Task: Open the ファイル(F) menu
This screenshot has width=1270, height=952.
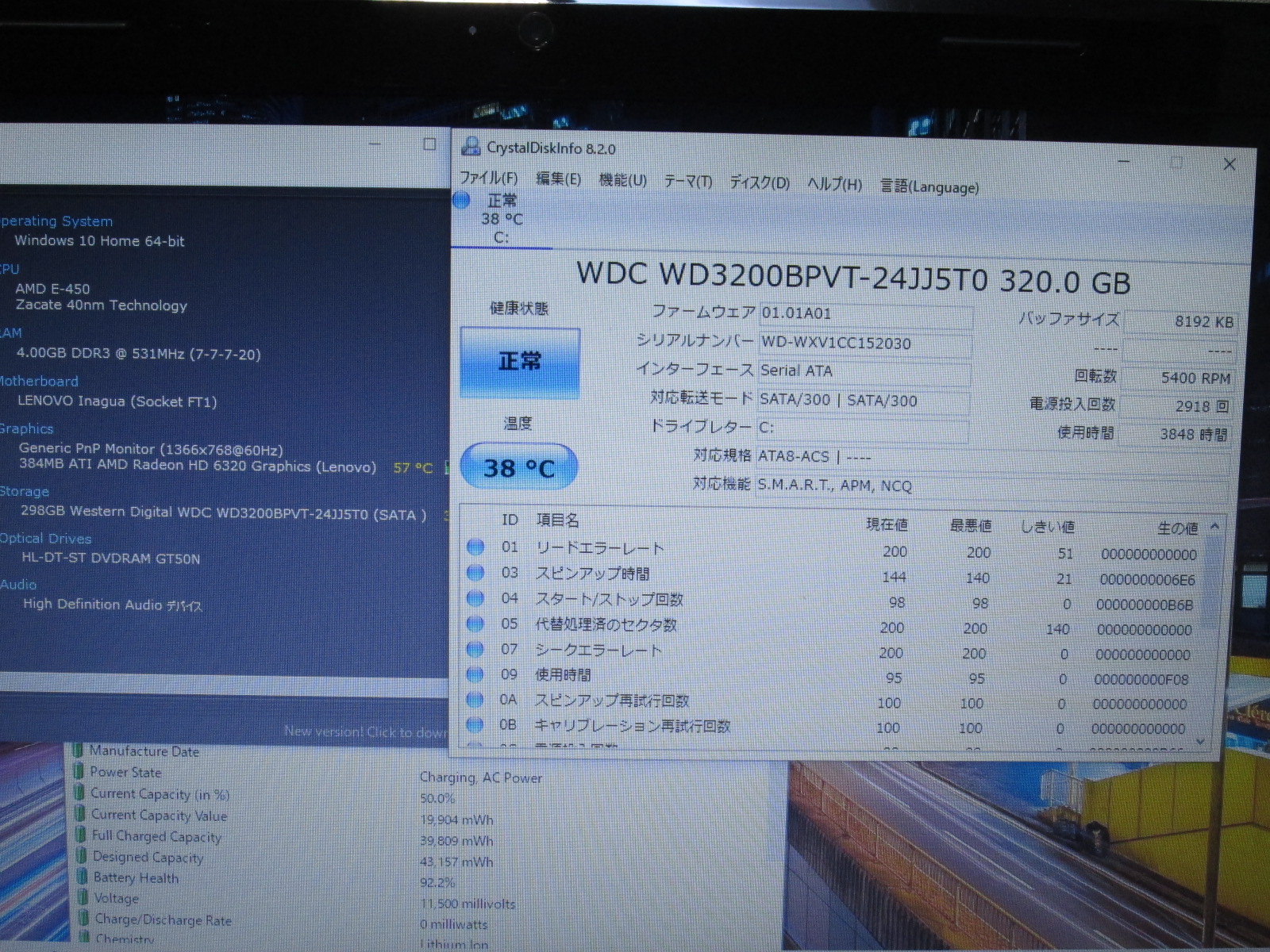Action: [488, 178]
